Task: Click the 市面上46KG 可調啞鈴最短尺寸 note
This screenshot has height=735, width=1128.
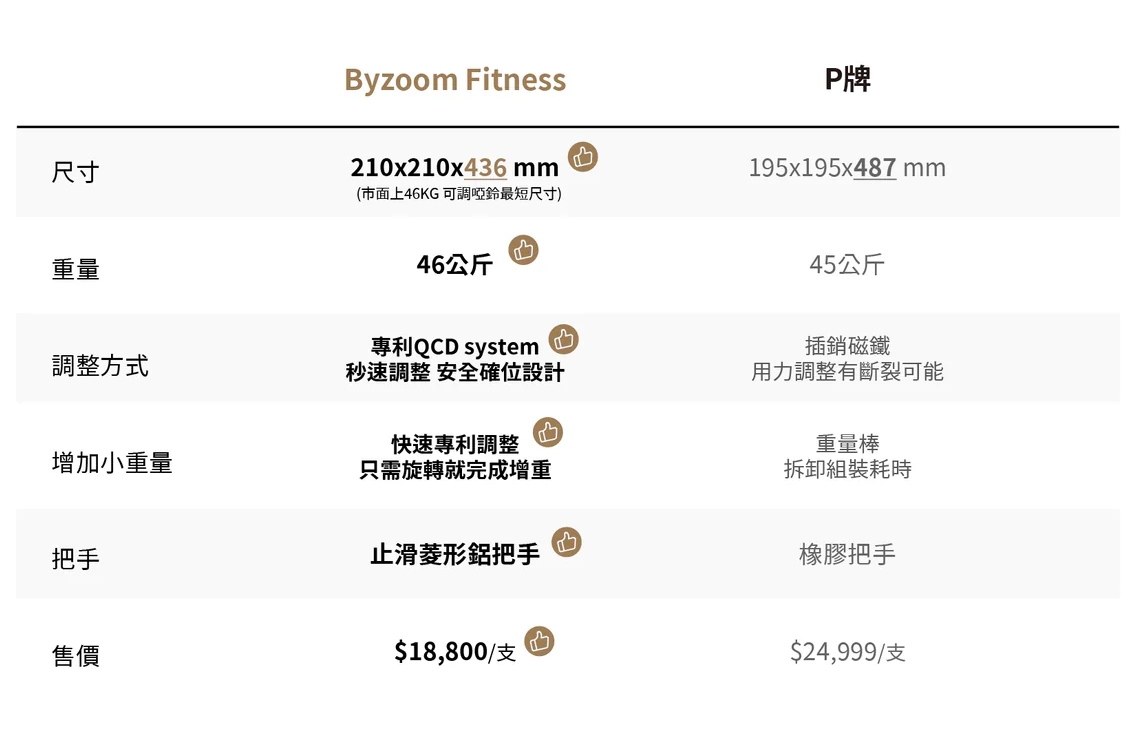Action: coord(459,193)
